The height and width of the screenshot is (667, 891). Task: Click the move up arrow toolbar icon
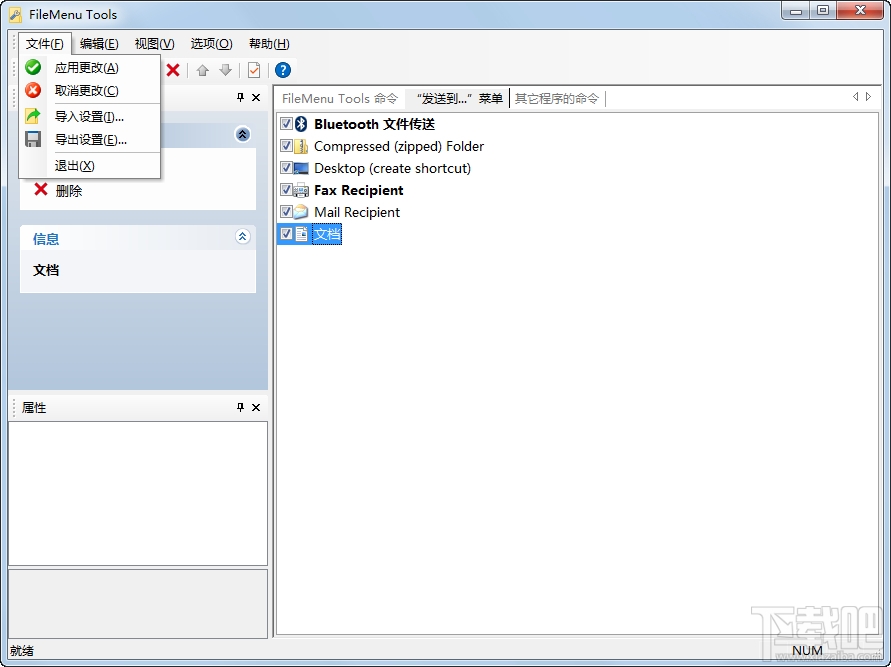[203, 70]
